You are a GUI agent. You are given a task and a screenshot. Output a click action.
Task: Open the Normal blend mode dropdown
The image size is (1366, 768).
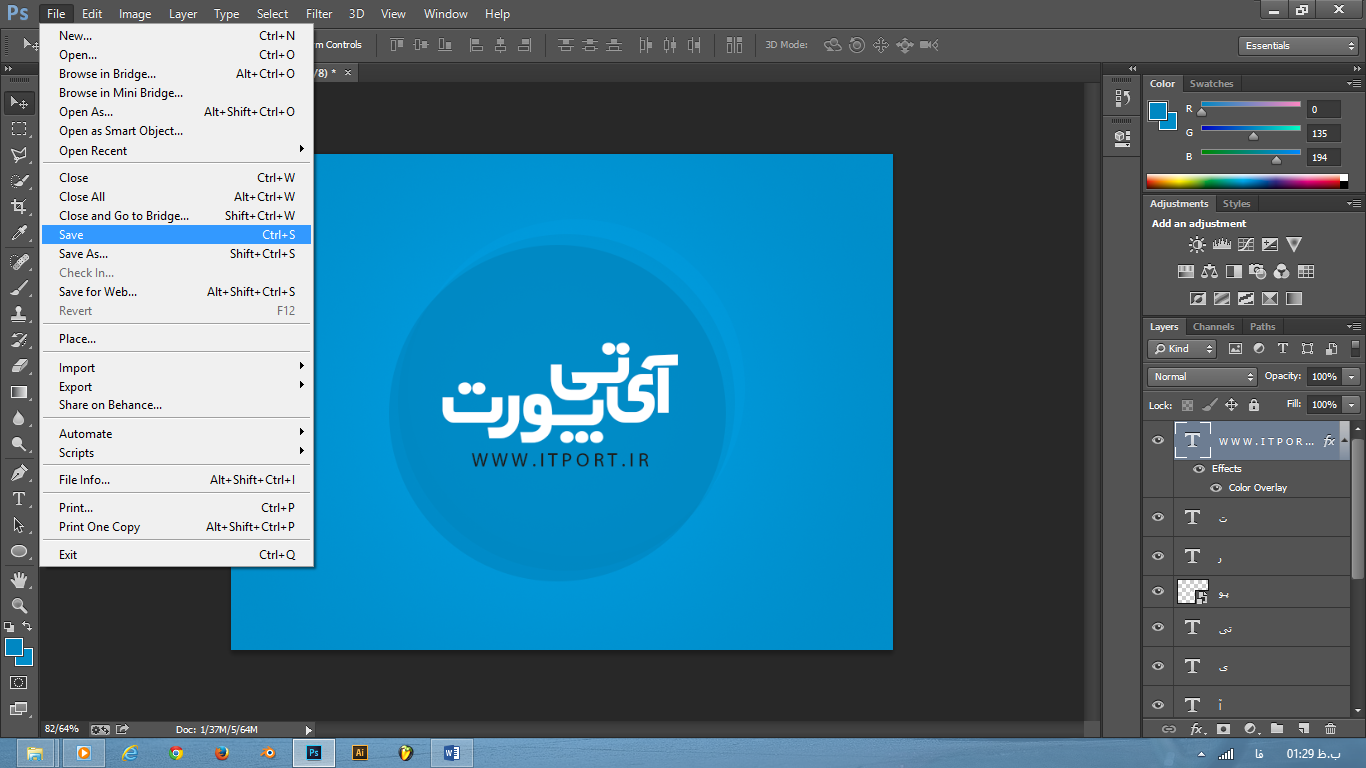pos(1202,377)
